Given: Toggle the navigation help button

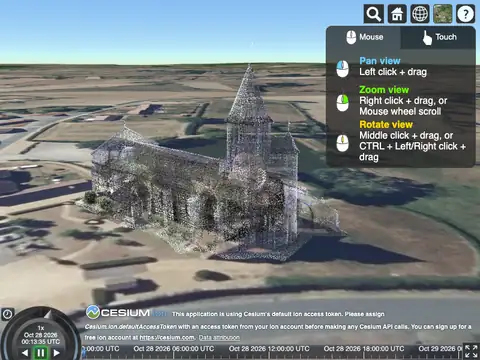Looking at the screenshot, I should point(465,14).
